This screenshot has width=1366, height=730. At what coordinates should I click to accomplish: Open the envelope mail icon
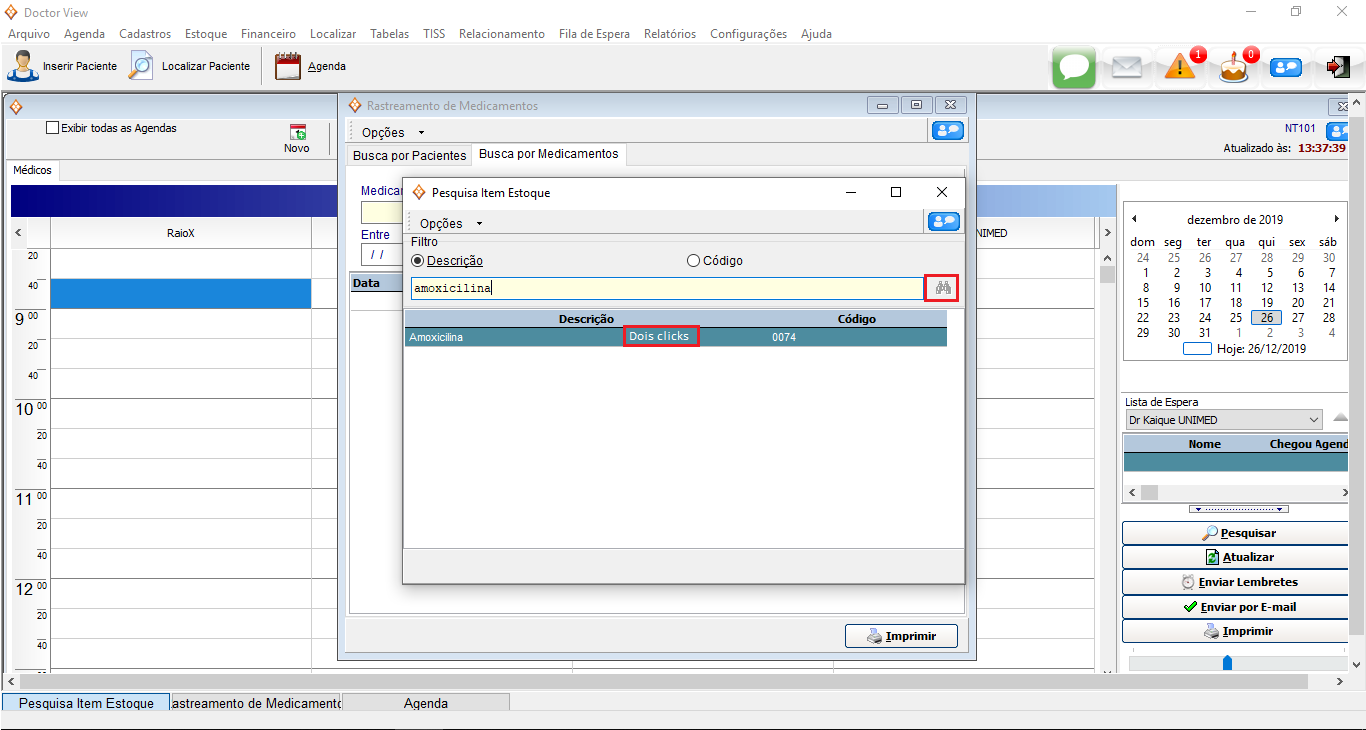click(1127, 67)
